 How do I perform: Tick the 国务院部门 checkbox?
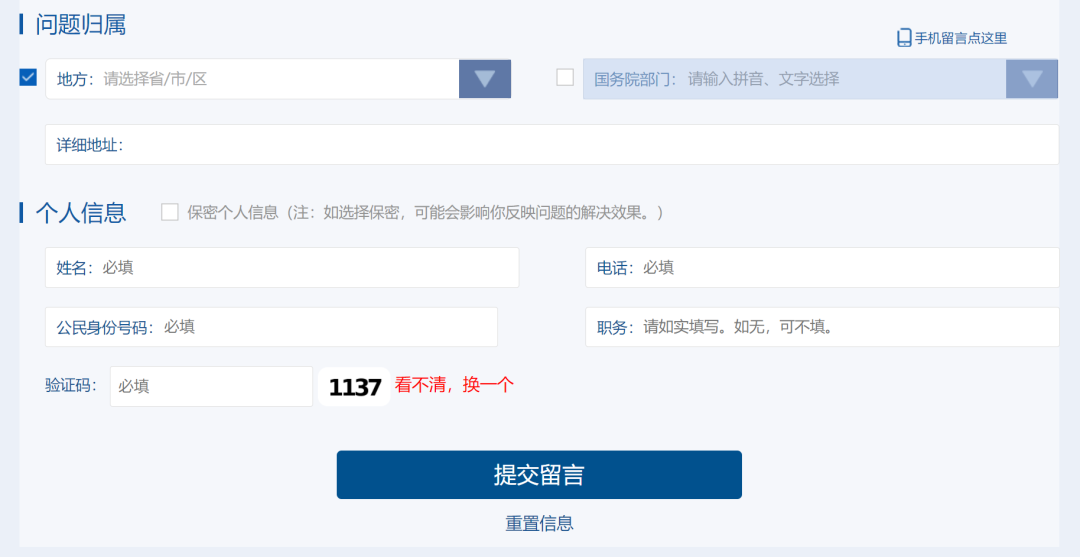565,77
